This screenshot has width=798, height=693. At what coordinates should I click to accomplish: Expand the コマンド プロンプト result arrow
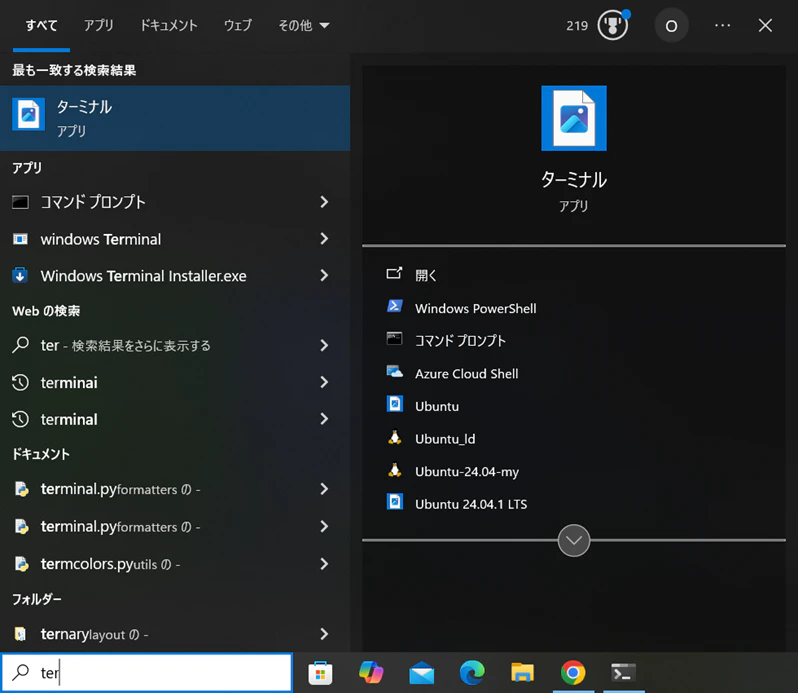click(324, 202)
